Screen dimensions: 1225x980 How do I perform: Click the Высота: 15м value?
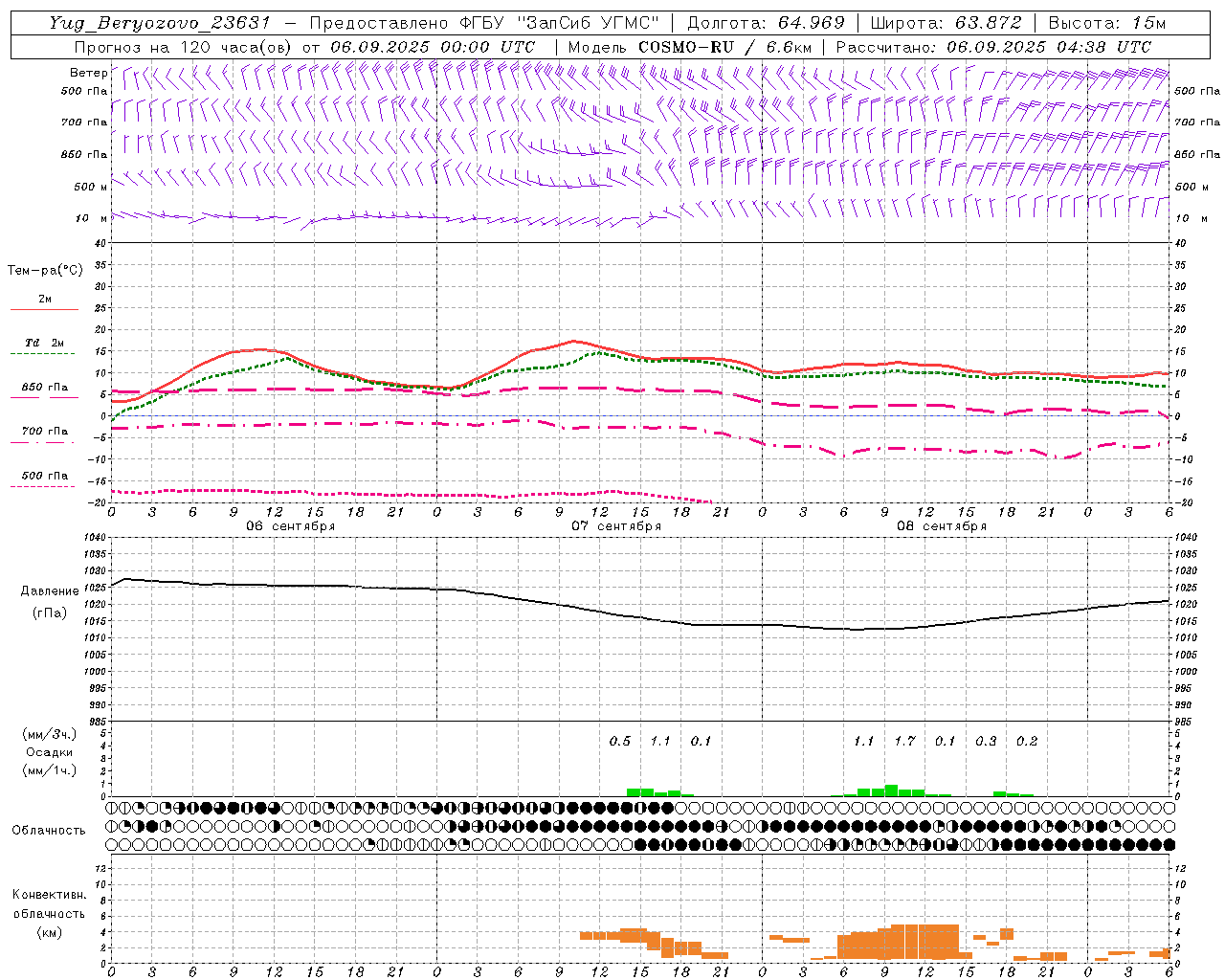pos(1107,23)
